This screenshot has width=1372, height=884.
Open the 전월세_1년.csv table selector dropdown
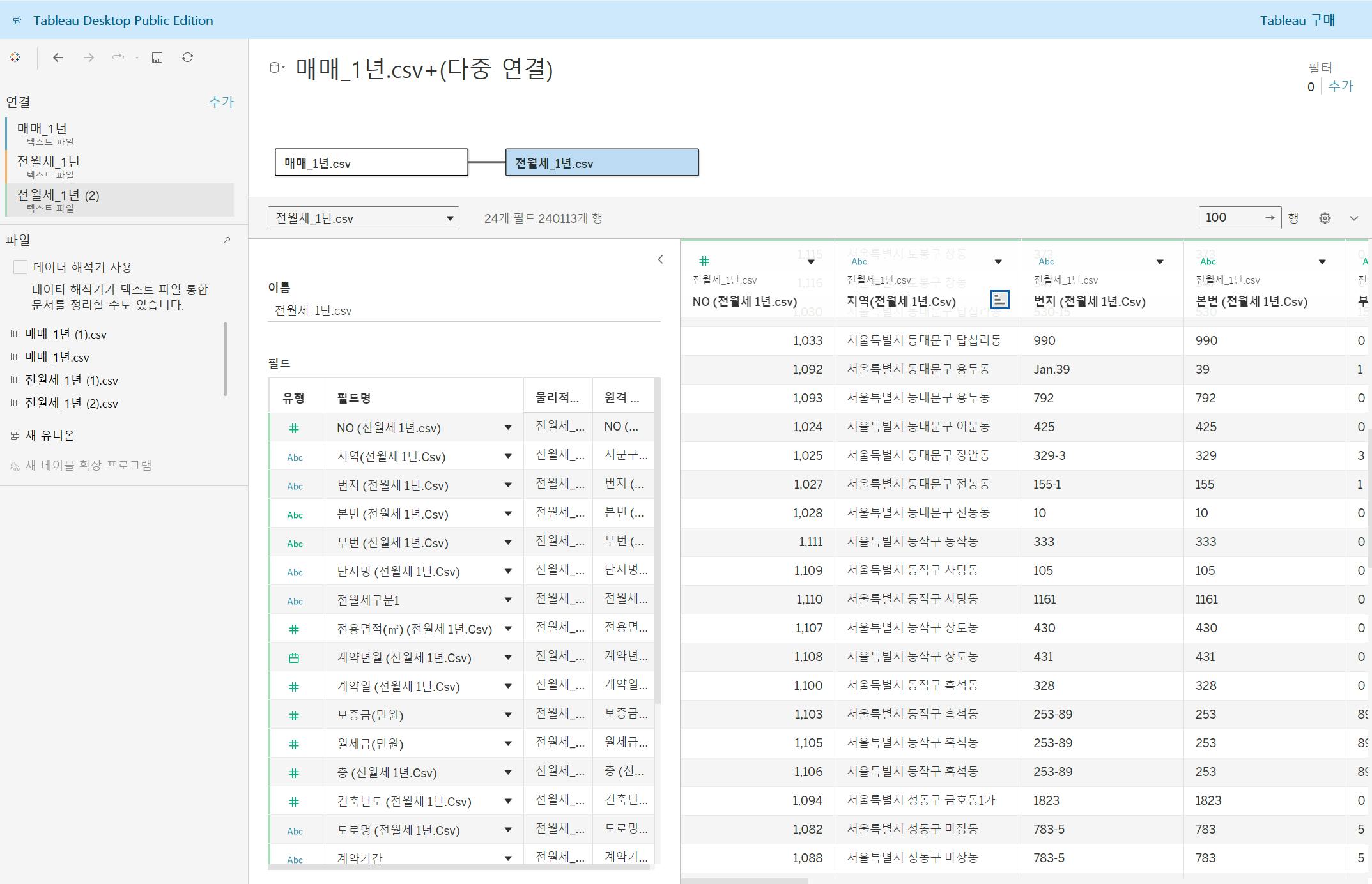click(x=363, y=218)
